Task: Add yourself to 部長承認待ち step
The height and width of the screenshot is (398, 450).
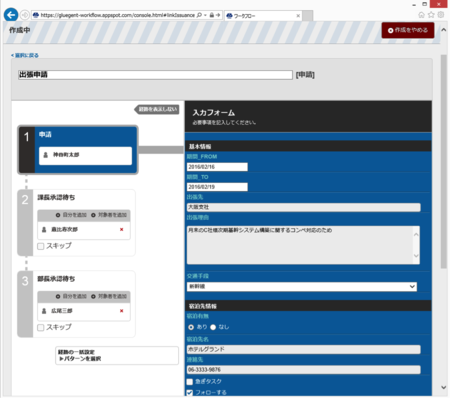Action: point(71,296)
